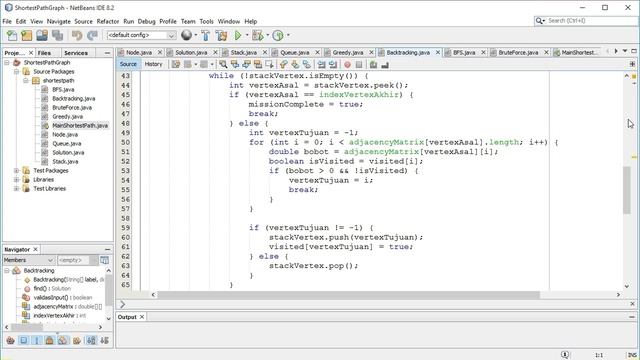
Task: Close the Backtracking.java tab
Action: coord(438,53)
